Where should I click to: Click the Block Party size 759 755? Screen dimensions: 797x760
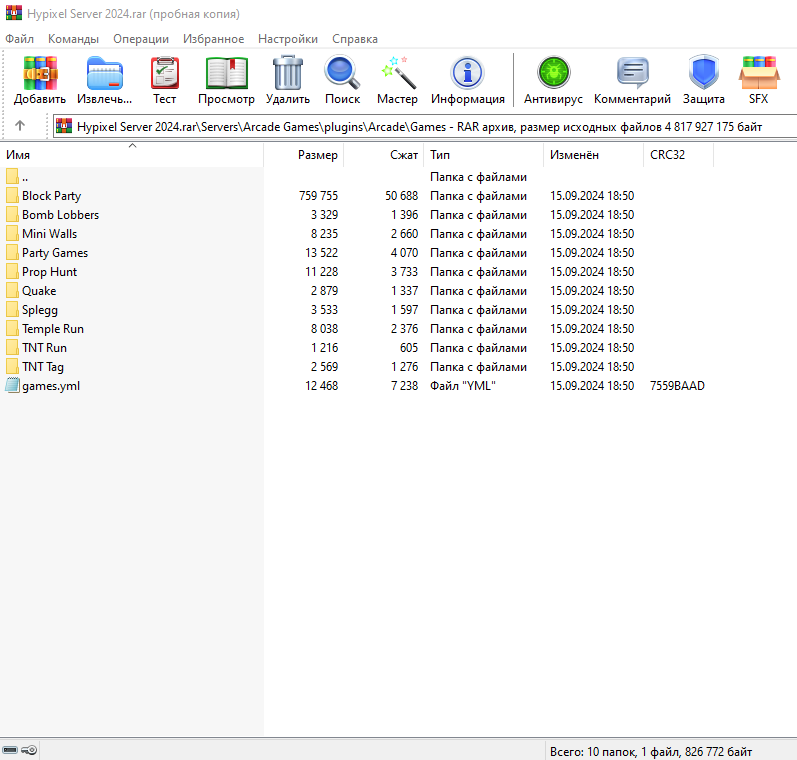point(318,196)
